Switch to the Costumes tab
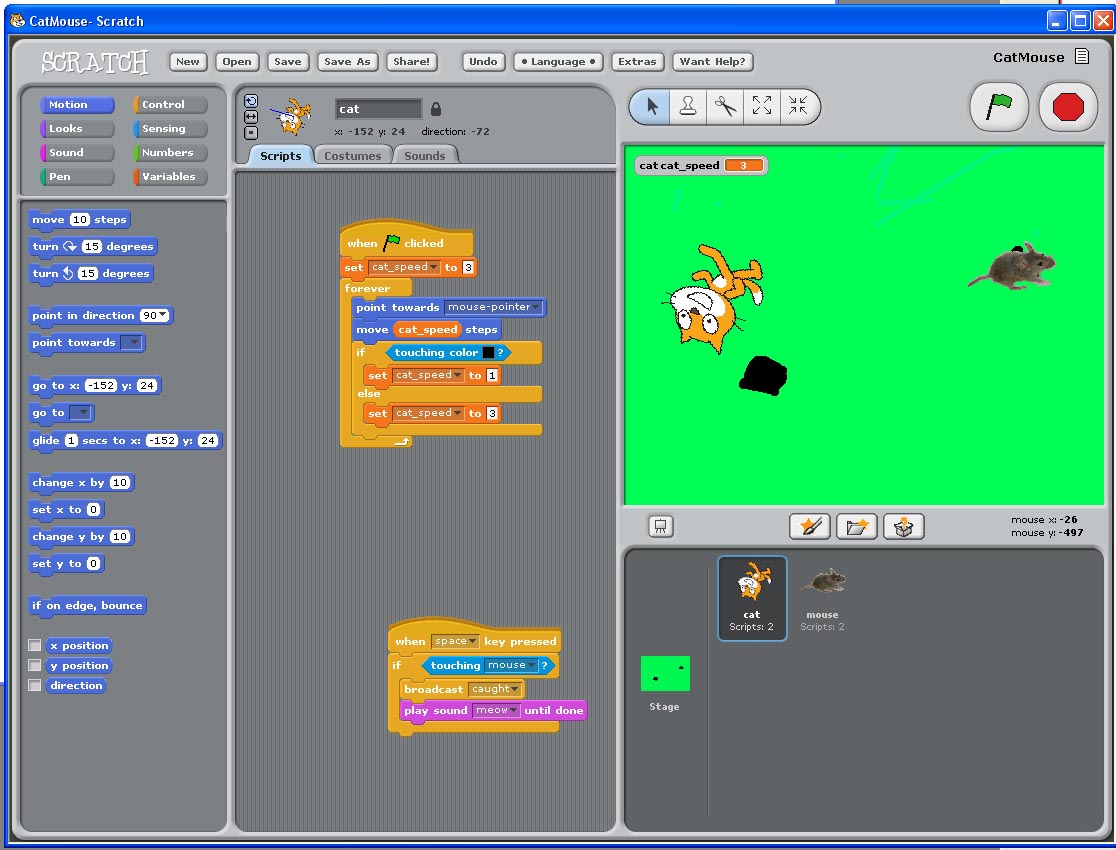1116x850 pixels. pyautogui.click(x=353, y=156)
